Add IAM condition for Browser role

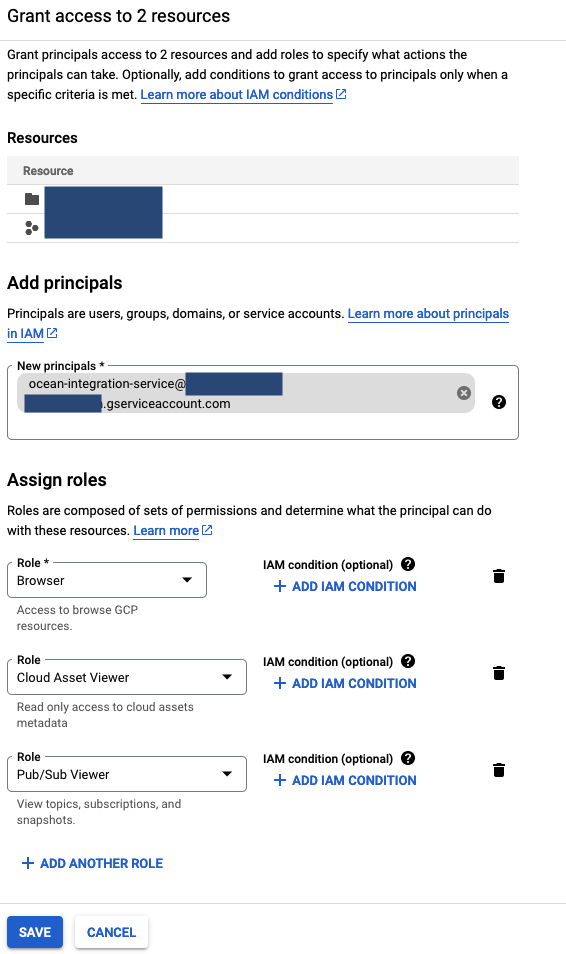(345, 587)
